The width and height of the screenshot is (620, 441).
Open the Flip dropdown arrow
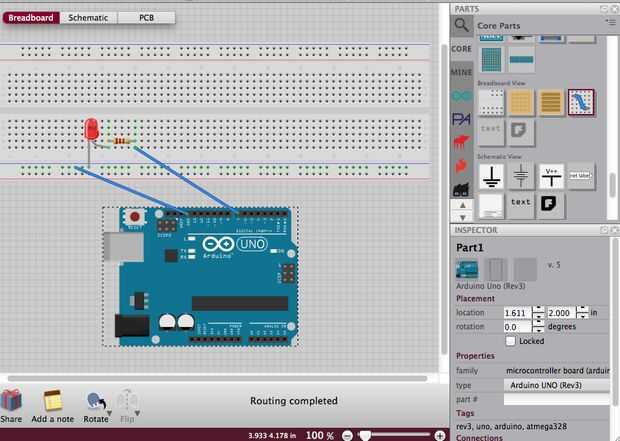137,414
